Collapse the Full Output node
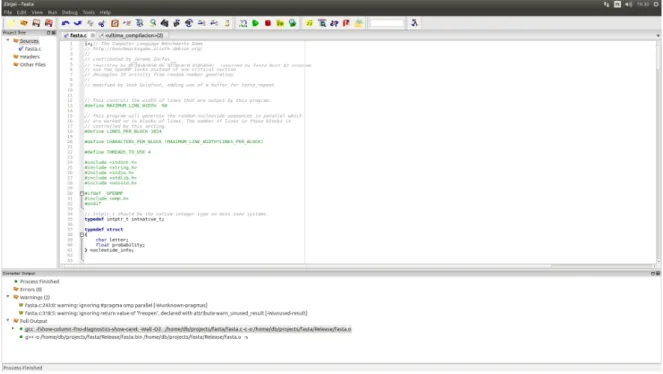The height and width of the screenshot is (374, 663). point(8,321)
